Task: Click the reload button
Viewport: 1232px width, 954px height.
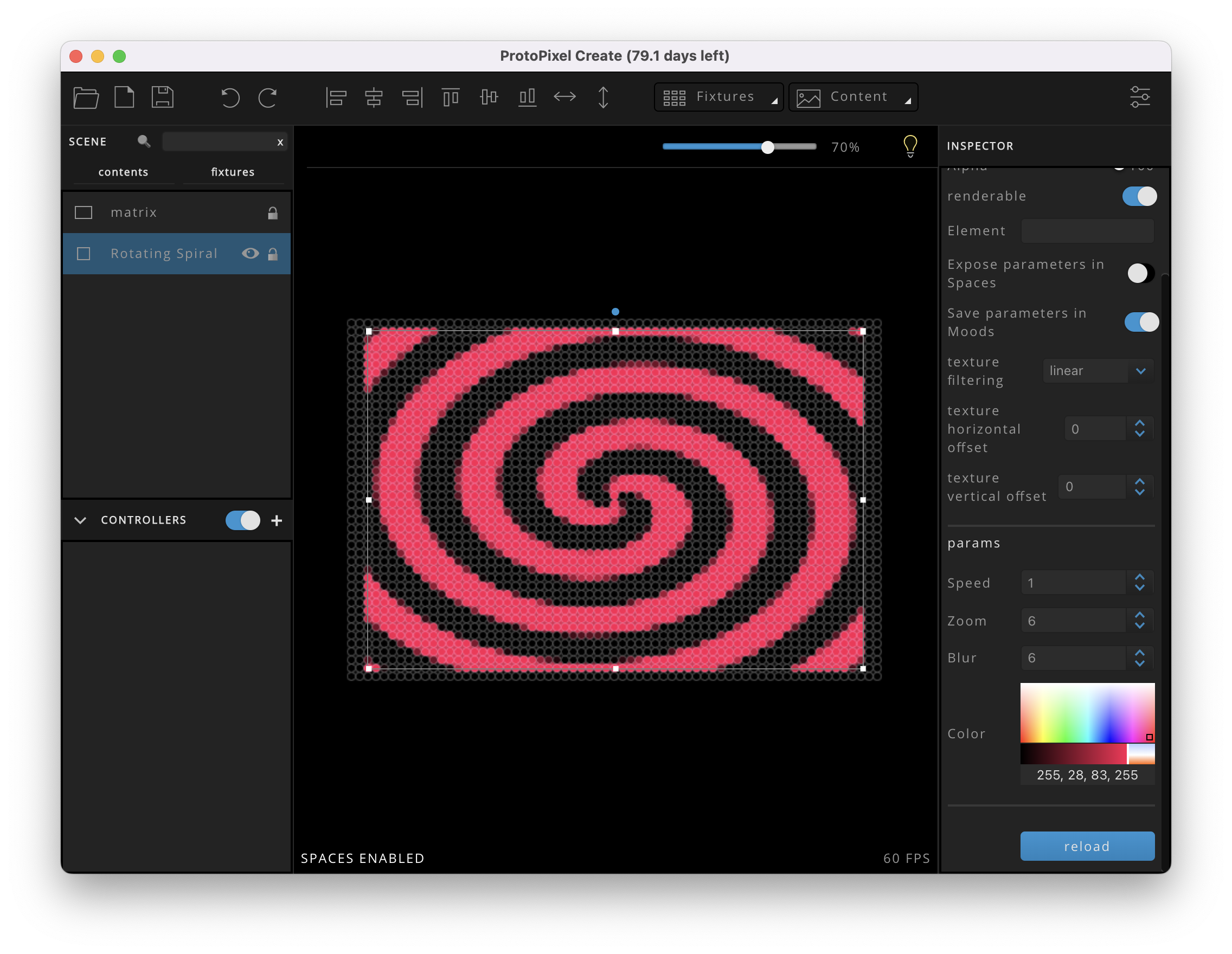Action: point(1087,846)
